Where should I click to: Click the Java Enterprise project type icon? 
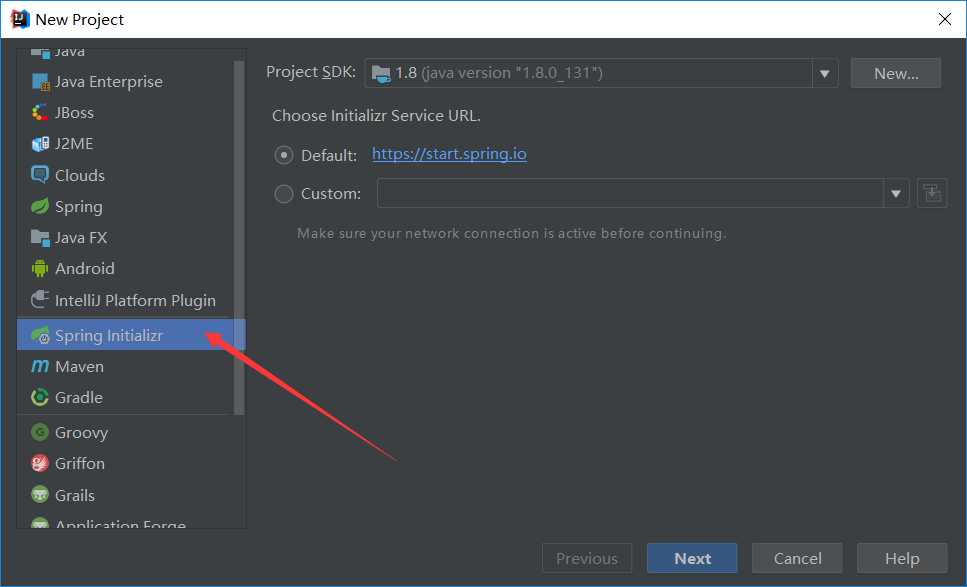coord(40,82)
